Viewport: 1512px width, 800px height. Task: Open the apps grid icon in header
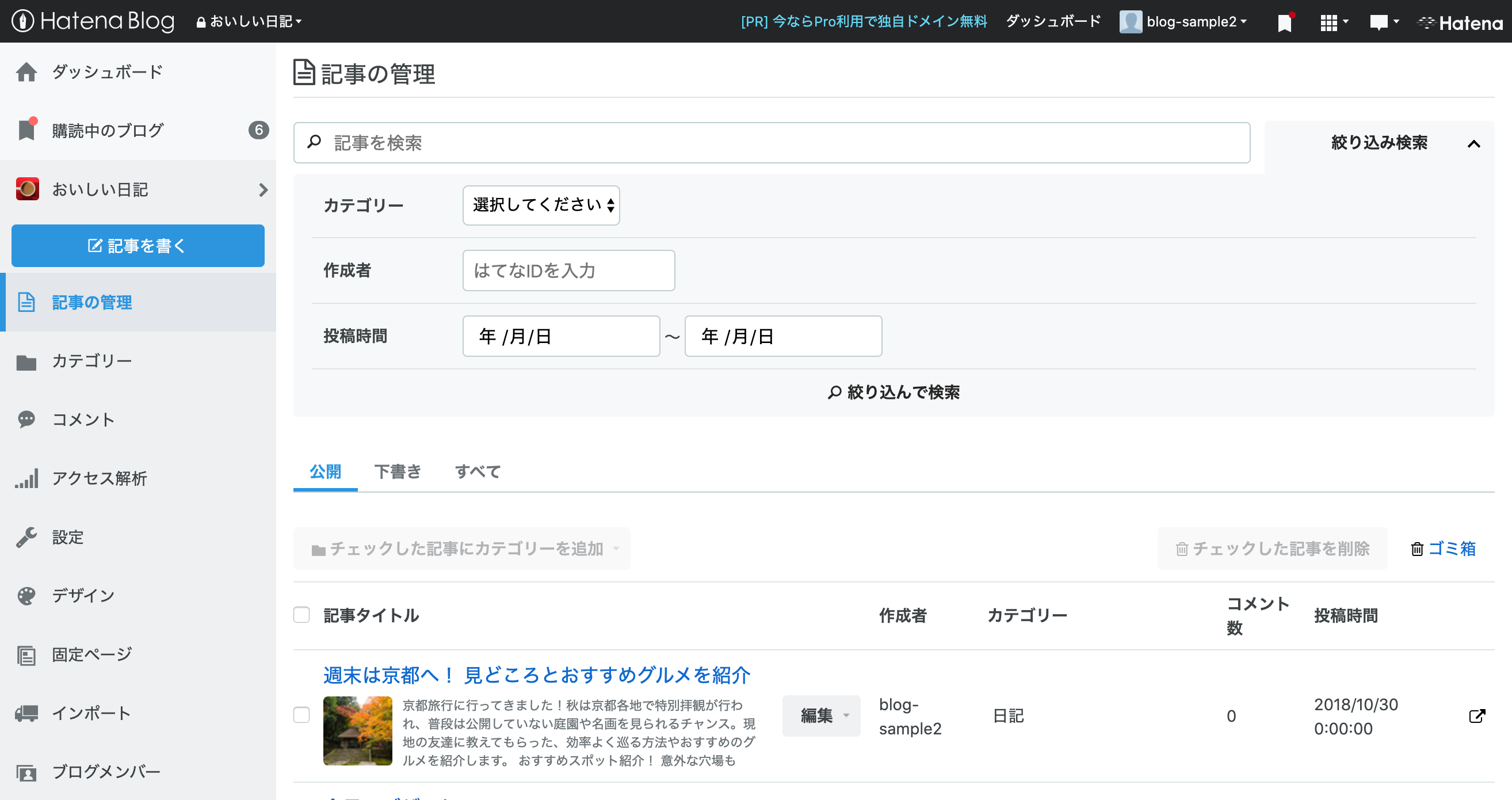coord(1331,21)
